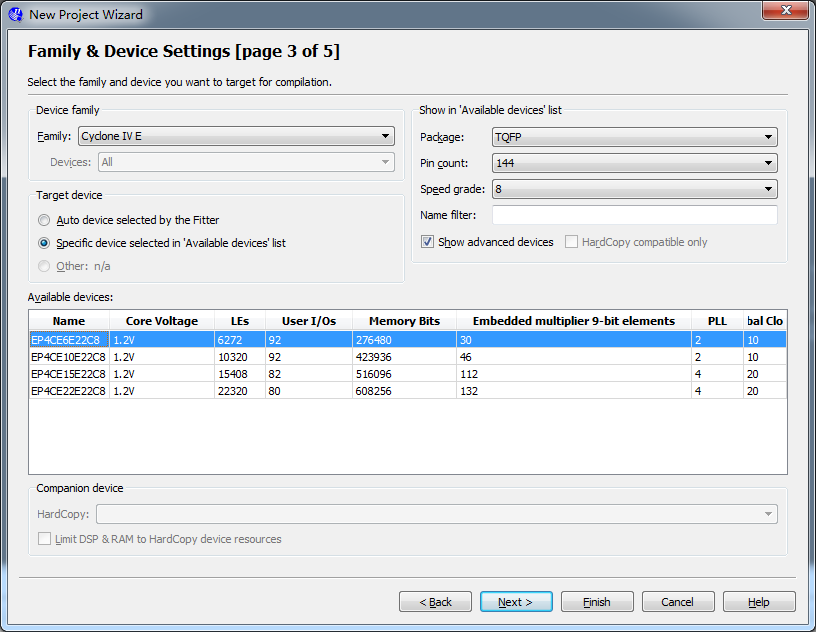
Task: Click LEs value 22320
Action: [233, 391]
